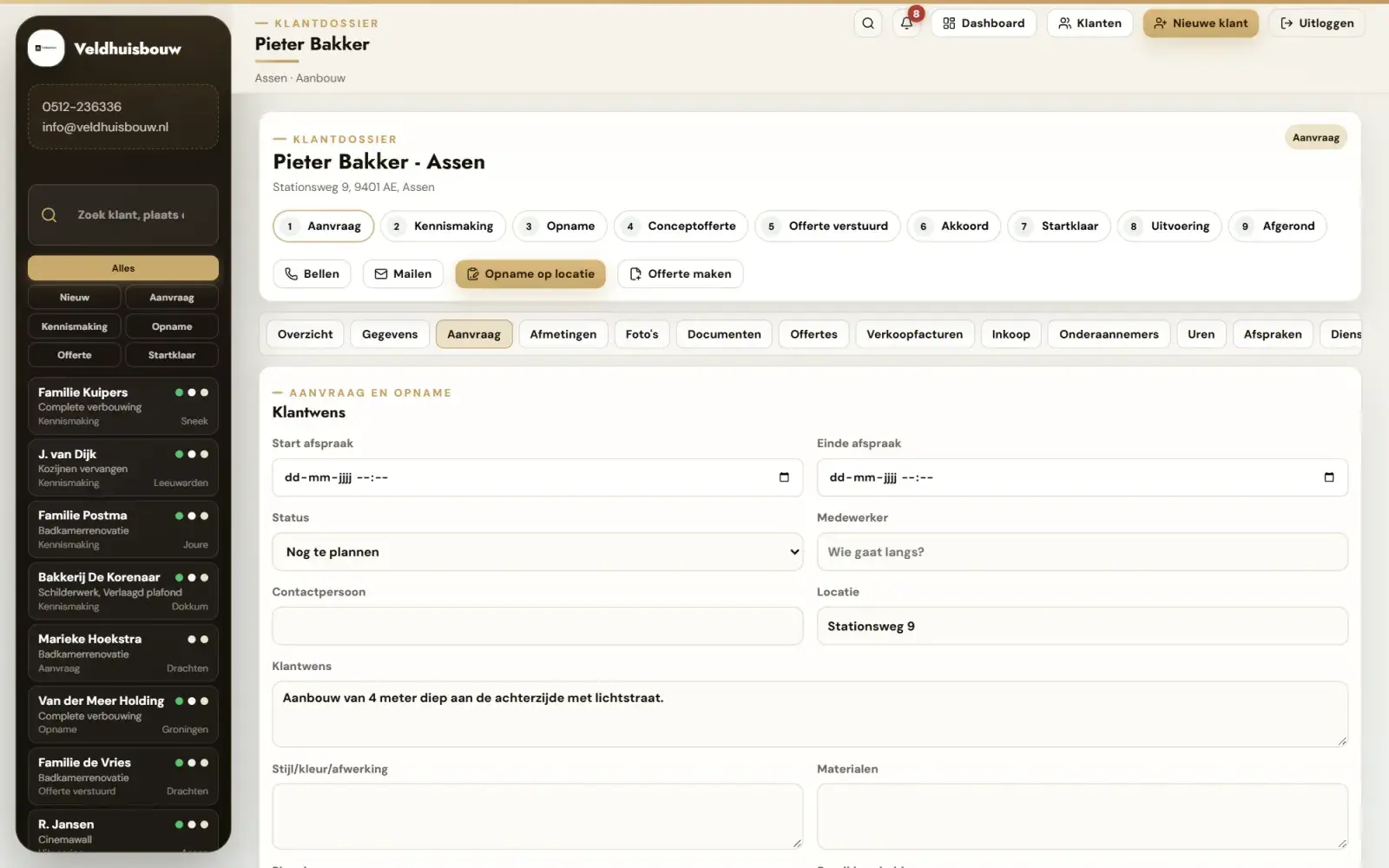Set stage to 3 Opname

[560, 226]
